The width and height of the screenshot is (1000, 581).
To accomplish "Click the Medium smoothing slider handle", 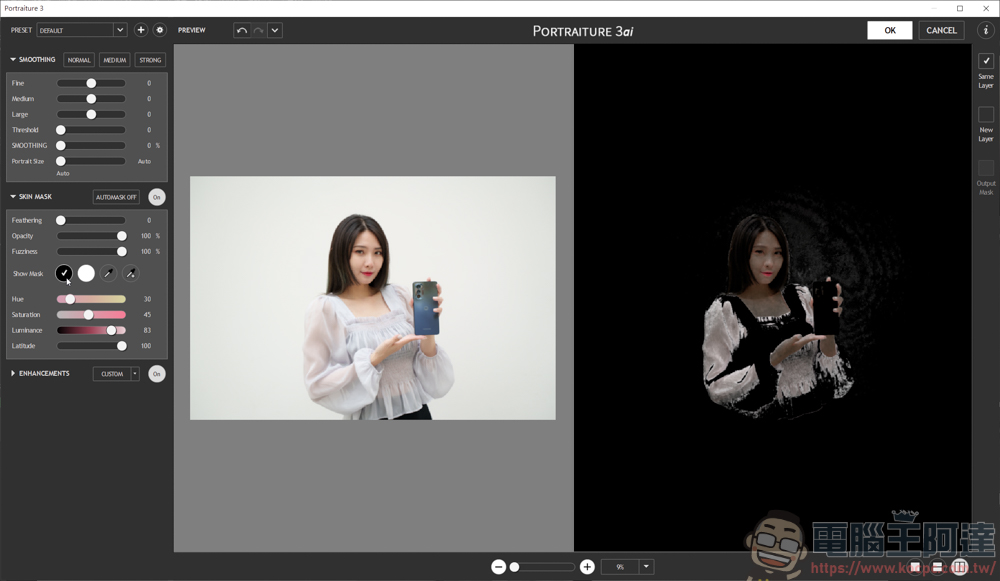I will pos(91,99).
